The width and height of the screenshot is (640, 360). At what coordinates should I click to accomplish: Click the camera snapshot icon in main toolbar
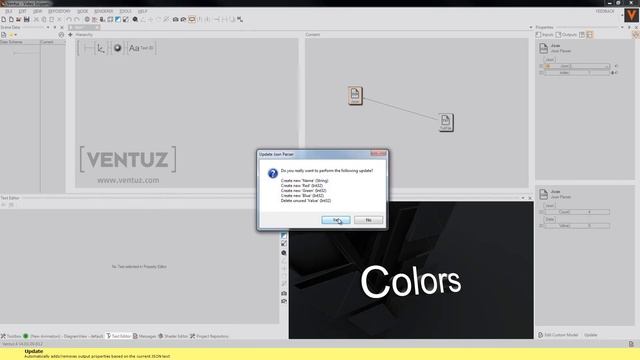pos(176,19)
